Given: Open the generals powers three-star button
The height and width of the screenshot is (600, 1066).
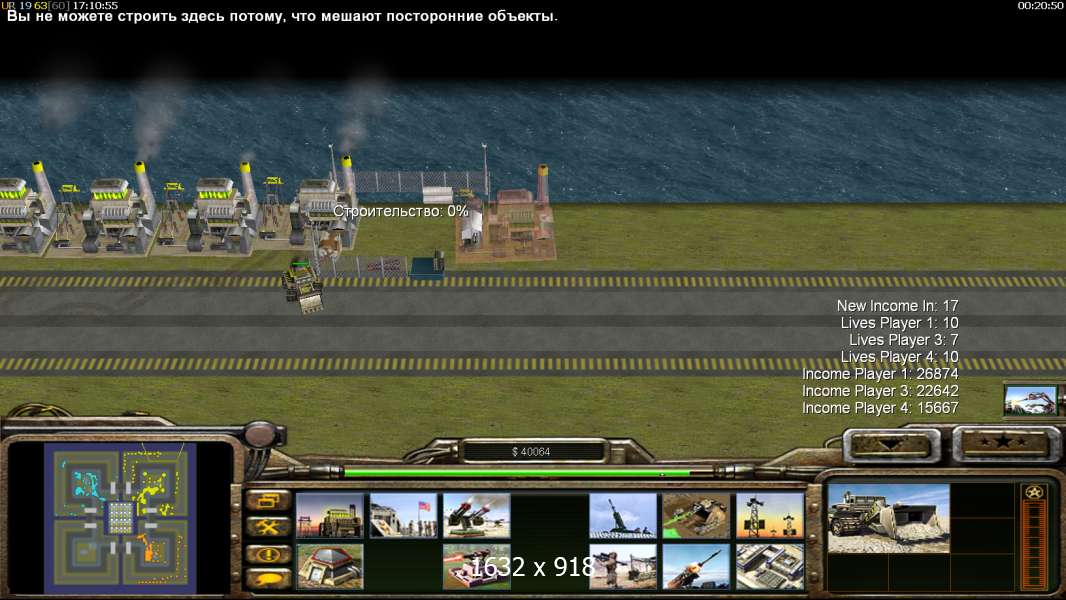Looking at the screenshot, I should point(1003,443).
